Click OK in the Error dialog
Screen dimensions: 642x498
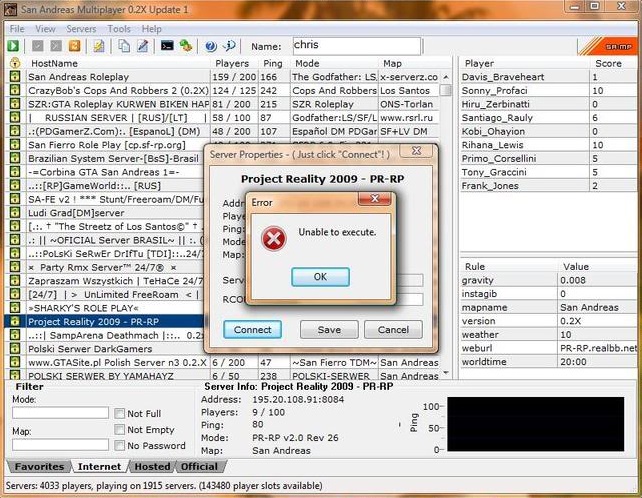(x=320, y=277)
